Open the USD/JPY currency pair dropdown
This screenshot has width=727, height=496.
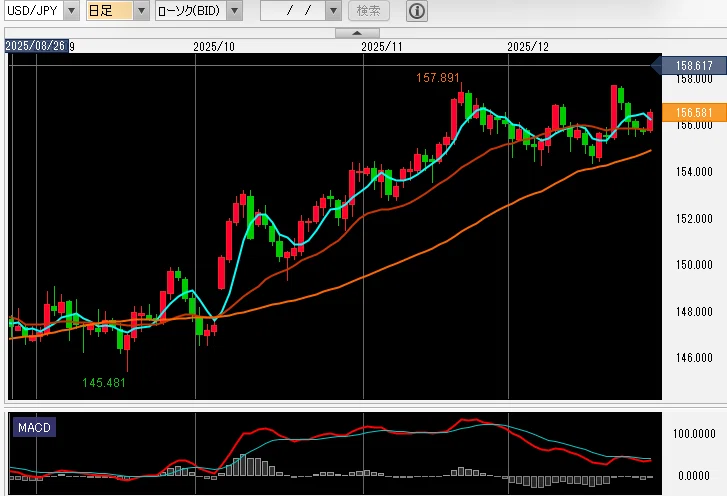(71, 11)
